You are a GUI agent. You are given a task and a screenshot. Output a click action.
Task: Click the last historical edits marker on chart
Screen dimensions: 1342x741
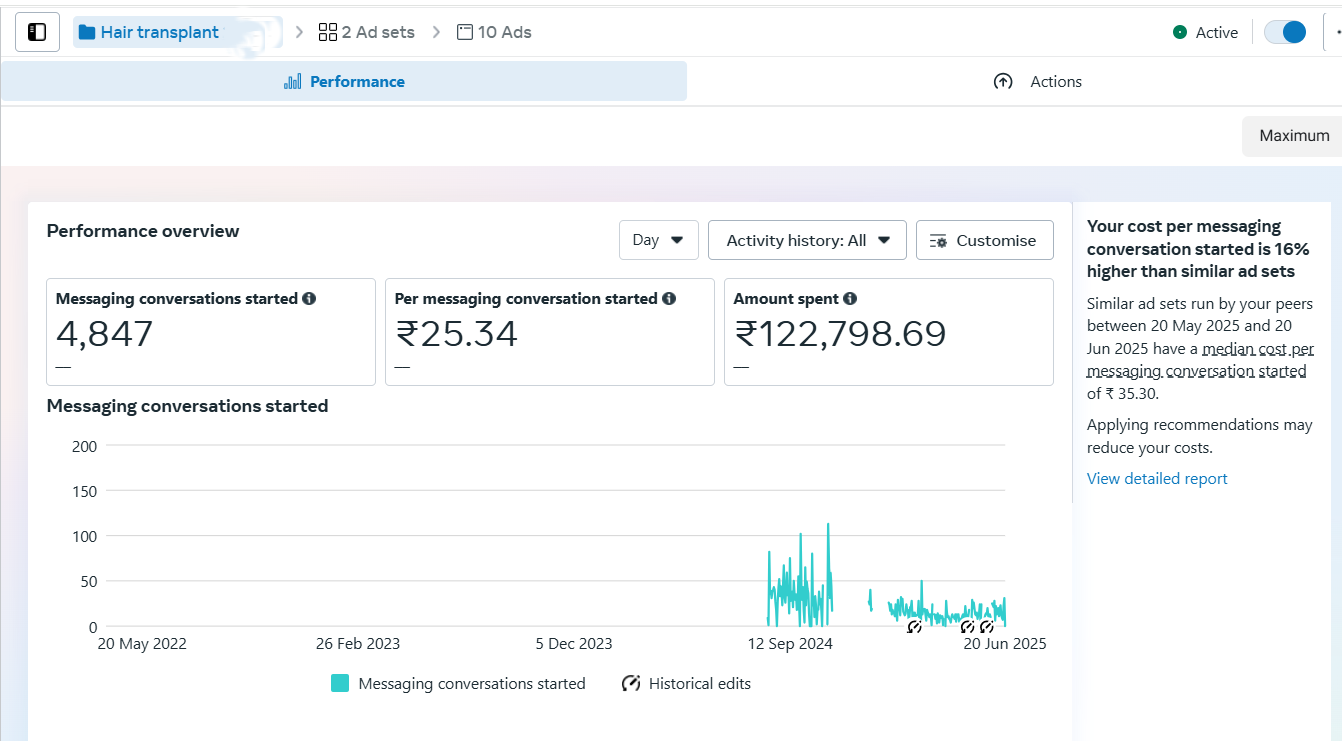pos(986,627)
